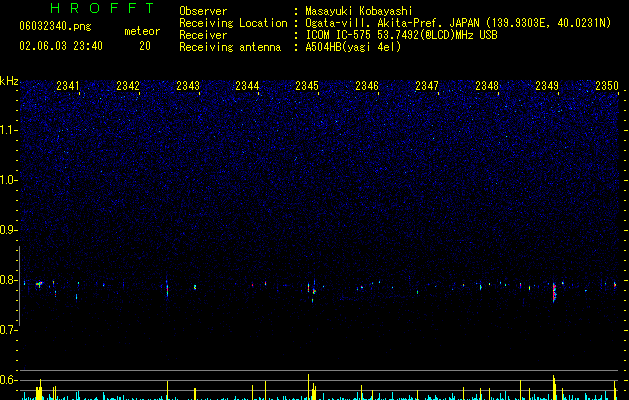This screenshot has height=400, width=629.
Task: Click the strong meteor echo near 2349
Action: pyautogui.click(x=554, y=292)
